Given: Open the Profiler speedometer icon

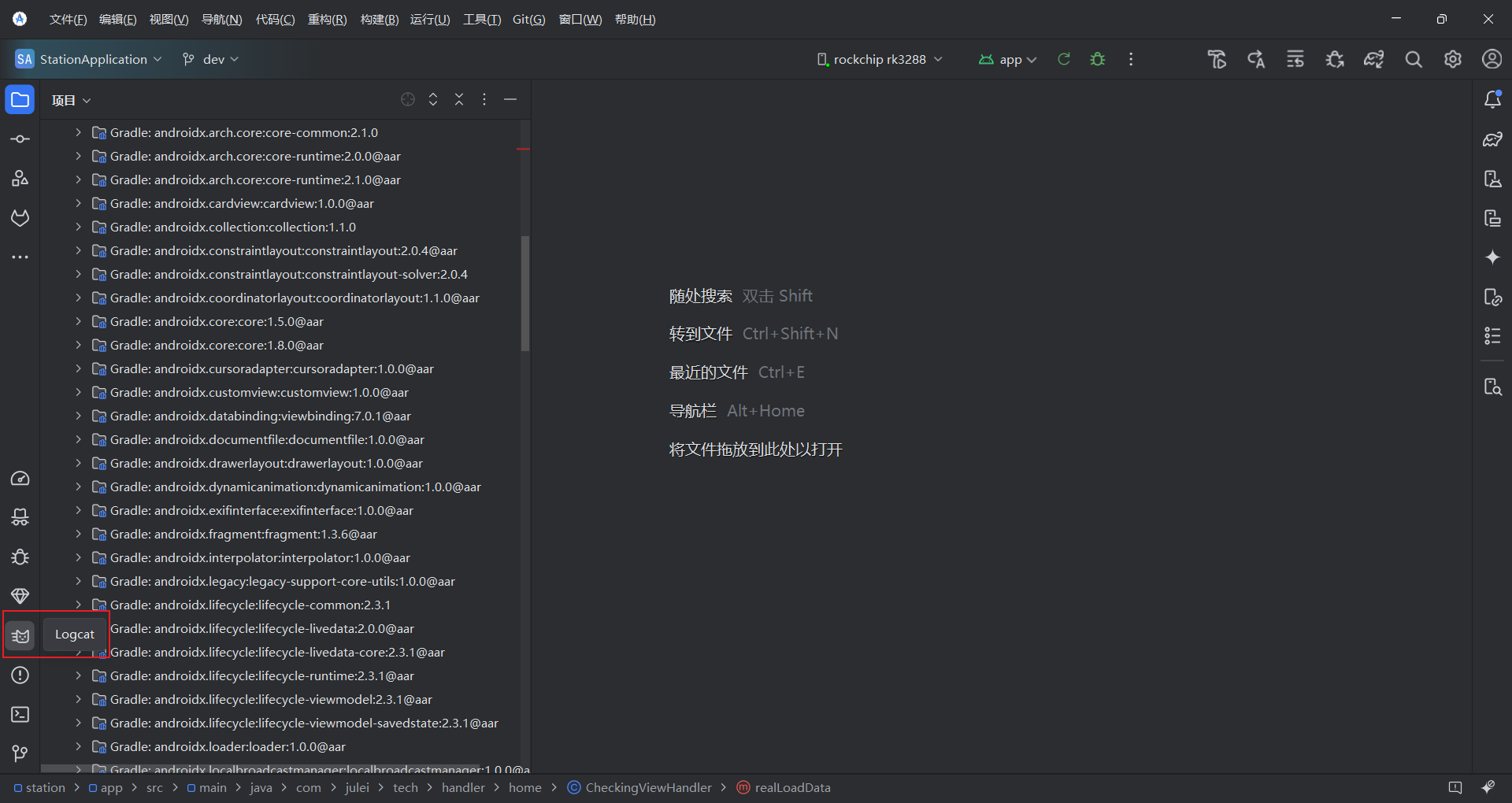Looking at the screenshot, I should [20, 479].
